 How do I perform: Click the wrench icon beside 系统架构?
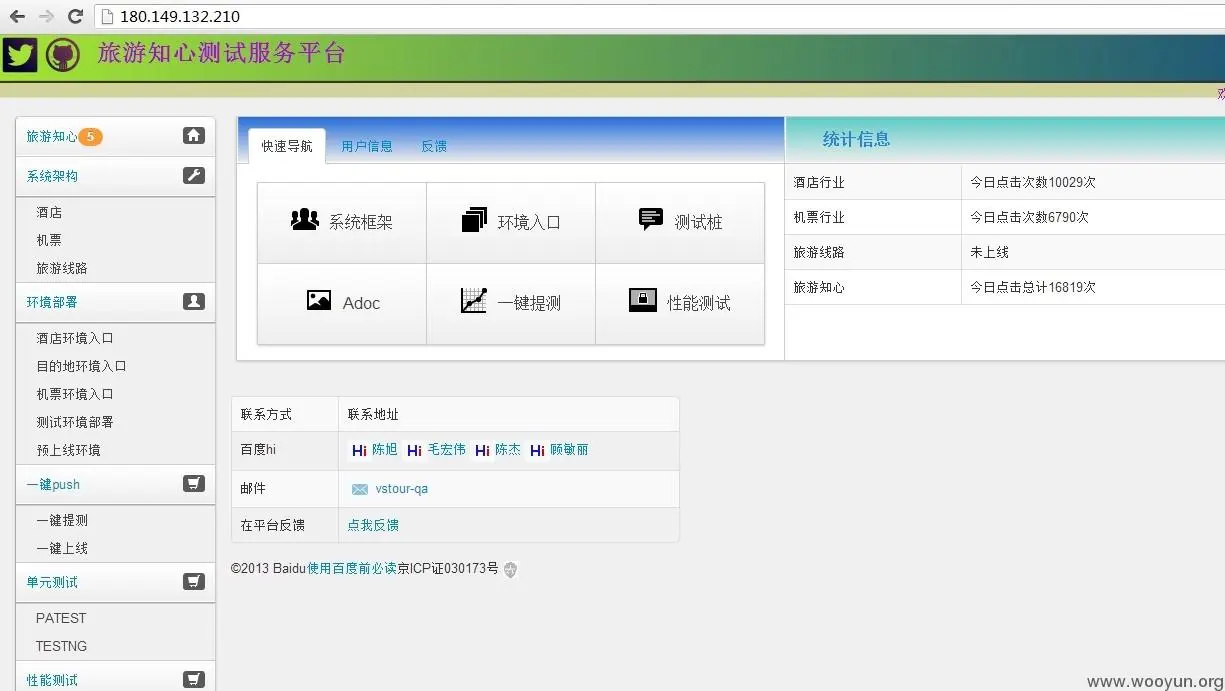pos(194,175)
